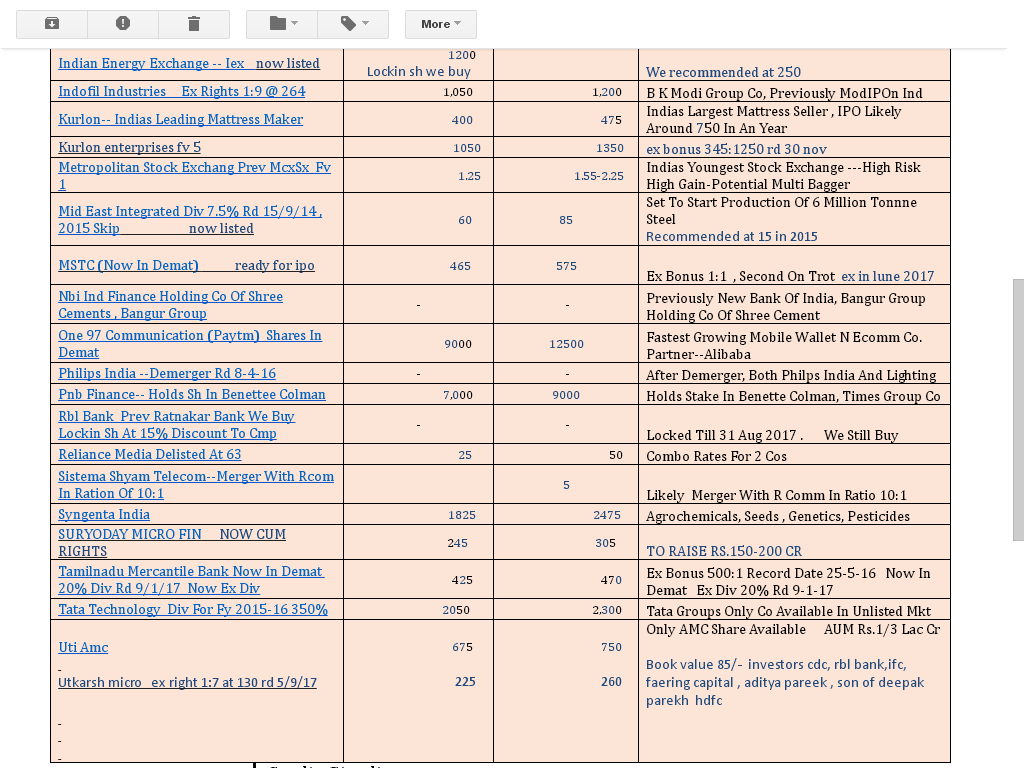The height and width of the screenshot is (768, 1024).
Task: Open the Move to folder dropdown
Action: tap(282, 24)
